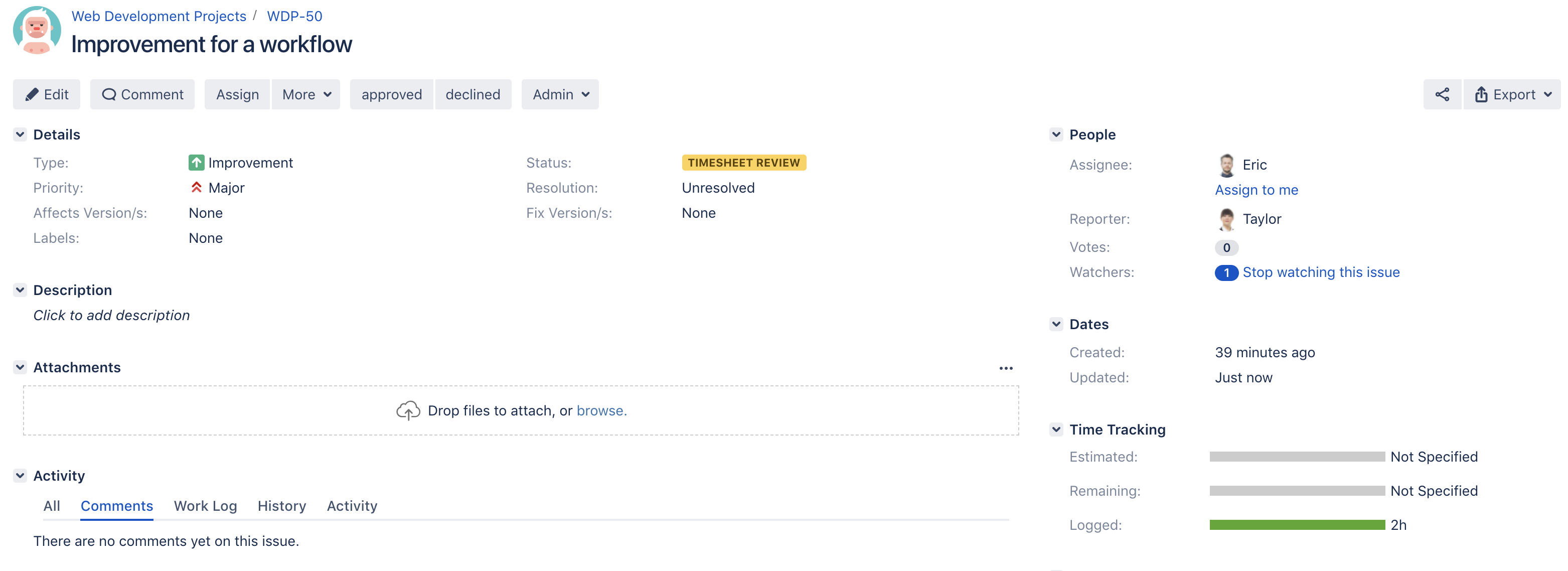Click the Assign to me link

[1257, 190]
